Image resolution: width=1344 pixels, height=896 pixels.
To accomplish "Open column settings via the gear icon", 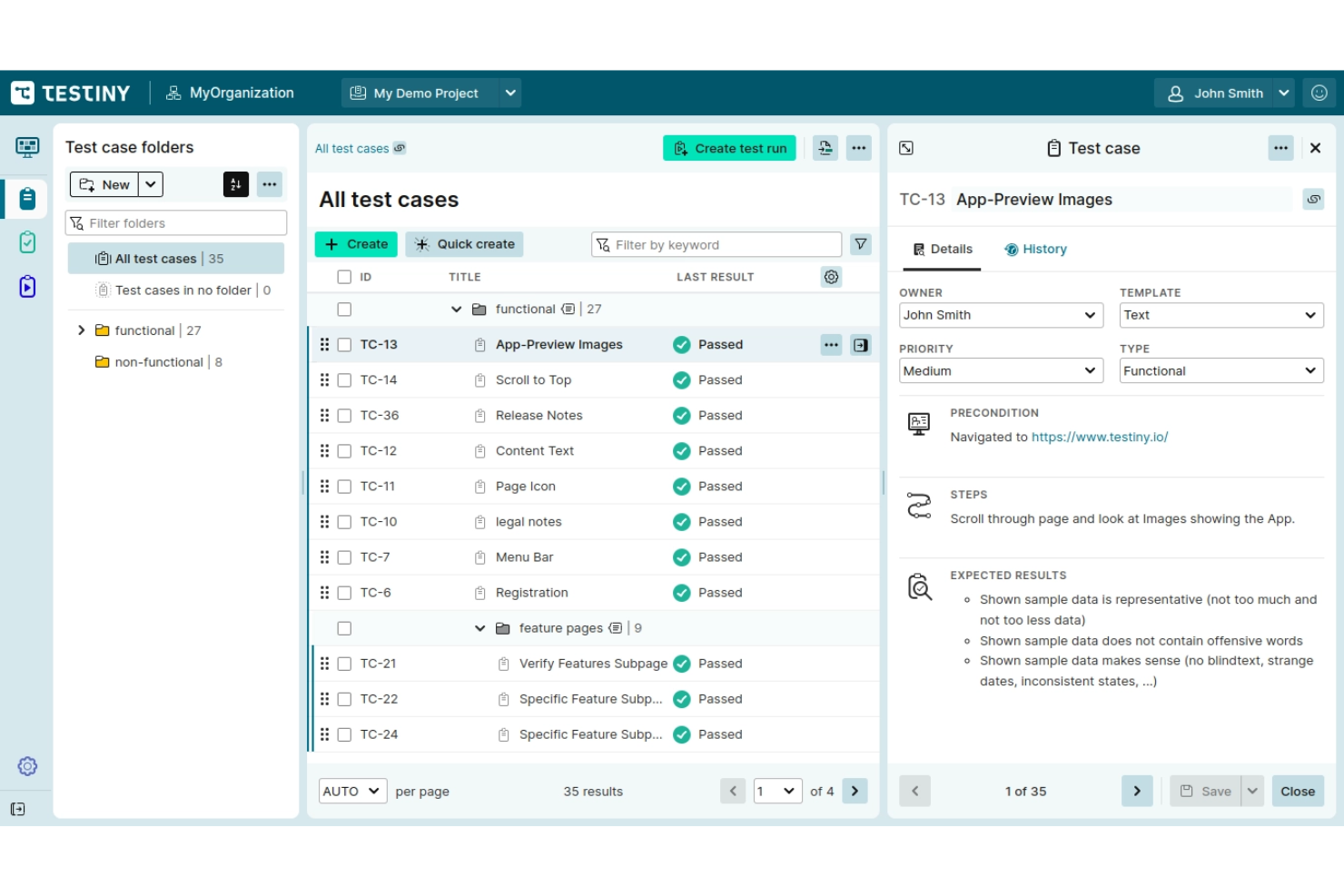I will pyautogui.click(x=831, y=277).
